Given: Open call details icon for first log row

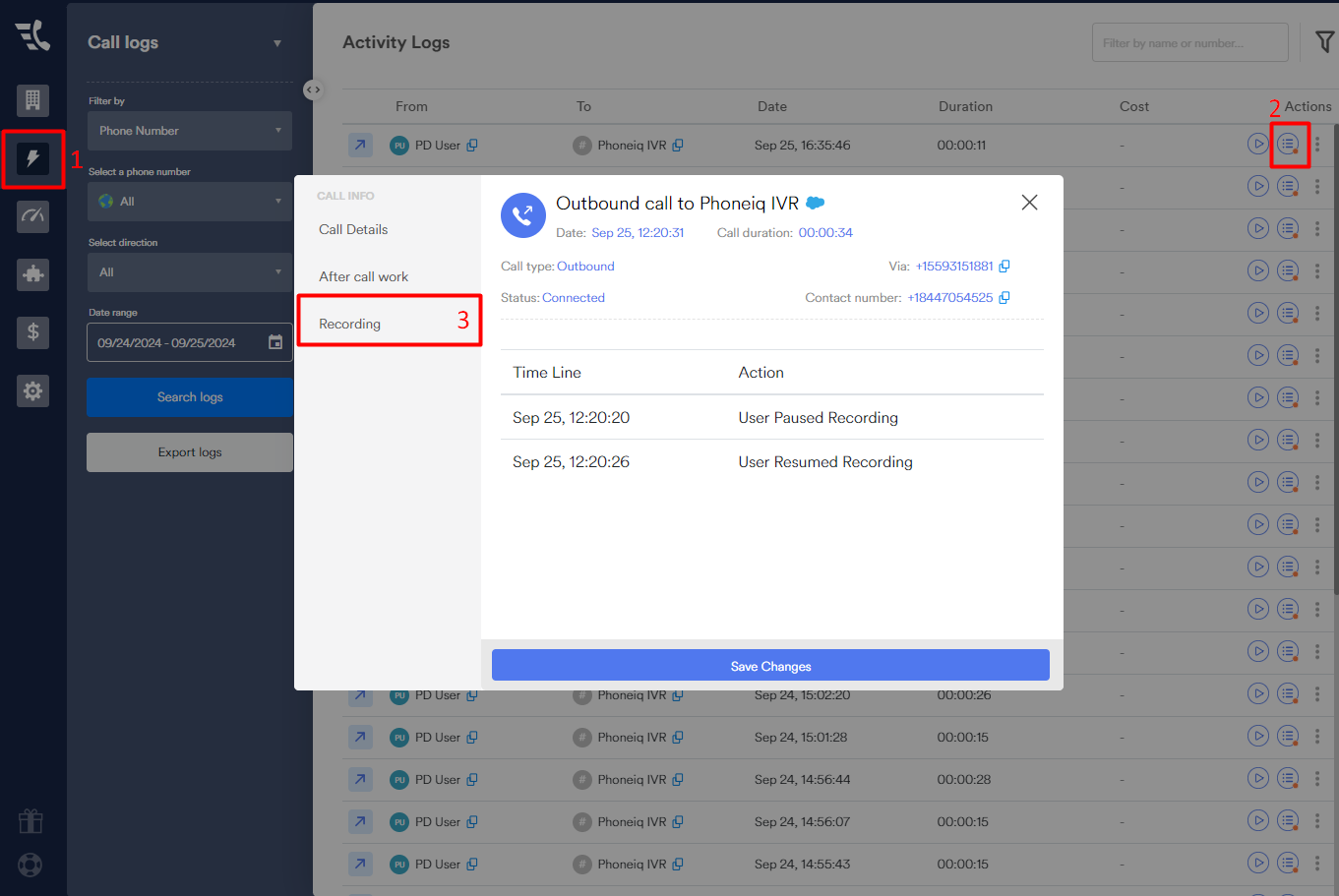Looking at the screenshot, I should 1288,145.
